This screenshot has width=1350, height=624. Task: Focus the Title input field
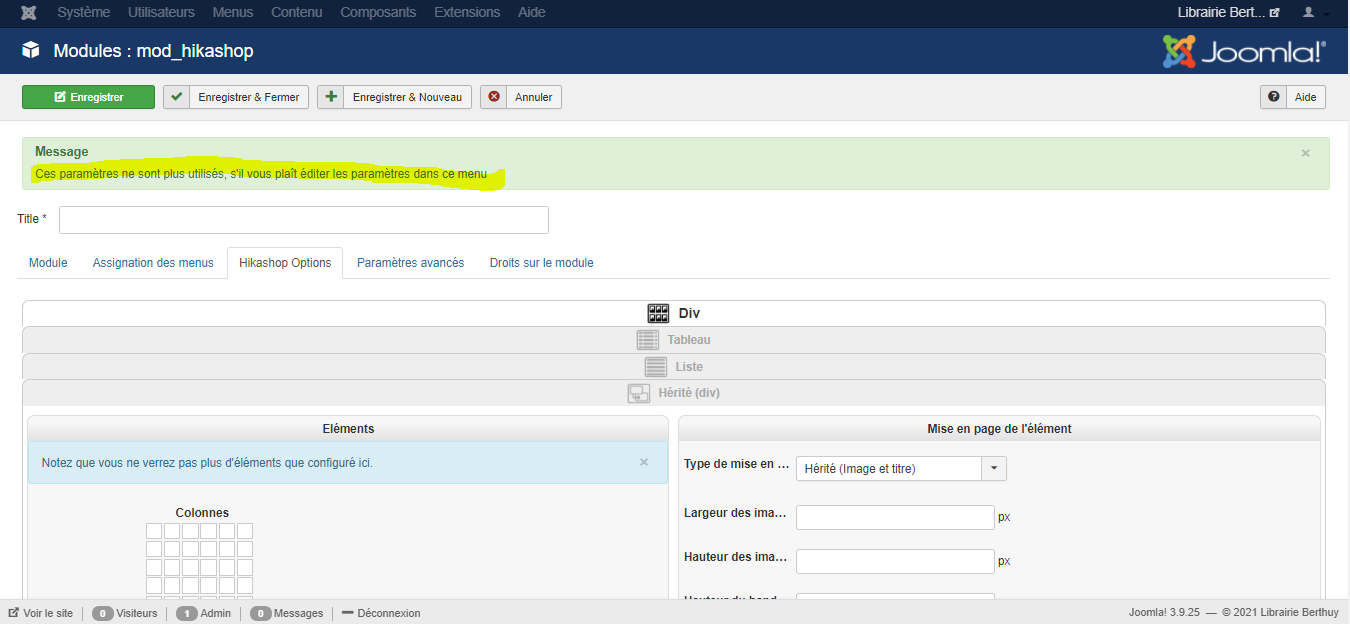304,220
